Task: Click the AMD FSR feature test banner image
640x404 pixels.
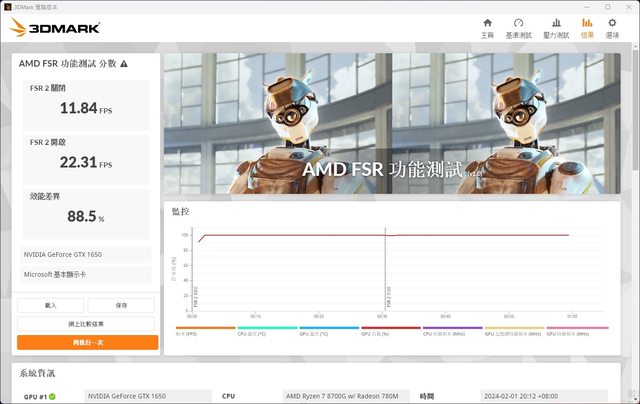Action: pyautogui.click(x=398, y=122)
